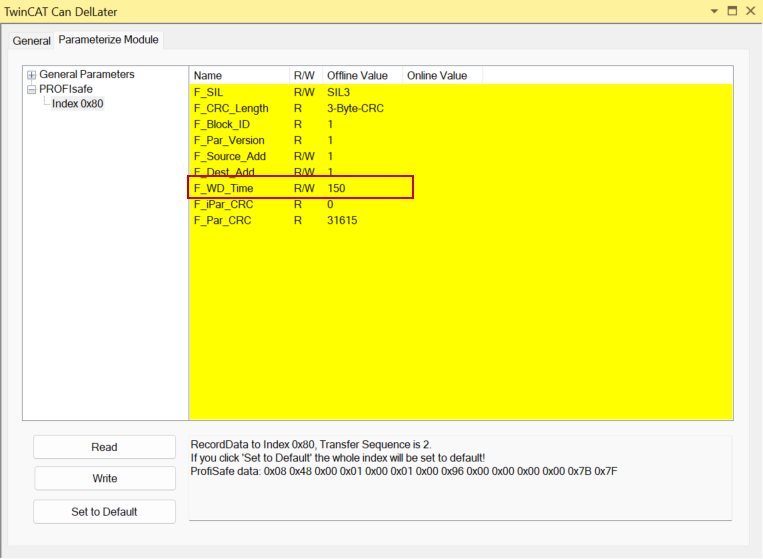Select the Parameterize Module tab
The image size is (763, 559).
tap(109, 40)
